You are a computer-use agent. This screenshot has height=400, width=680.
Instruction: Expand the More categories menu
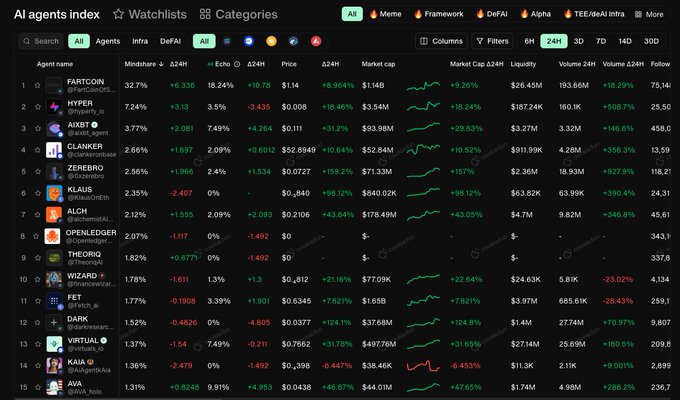coord(650,14)
